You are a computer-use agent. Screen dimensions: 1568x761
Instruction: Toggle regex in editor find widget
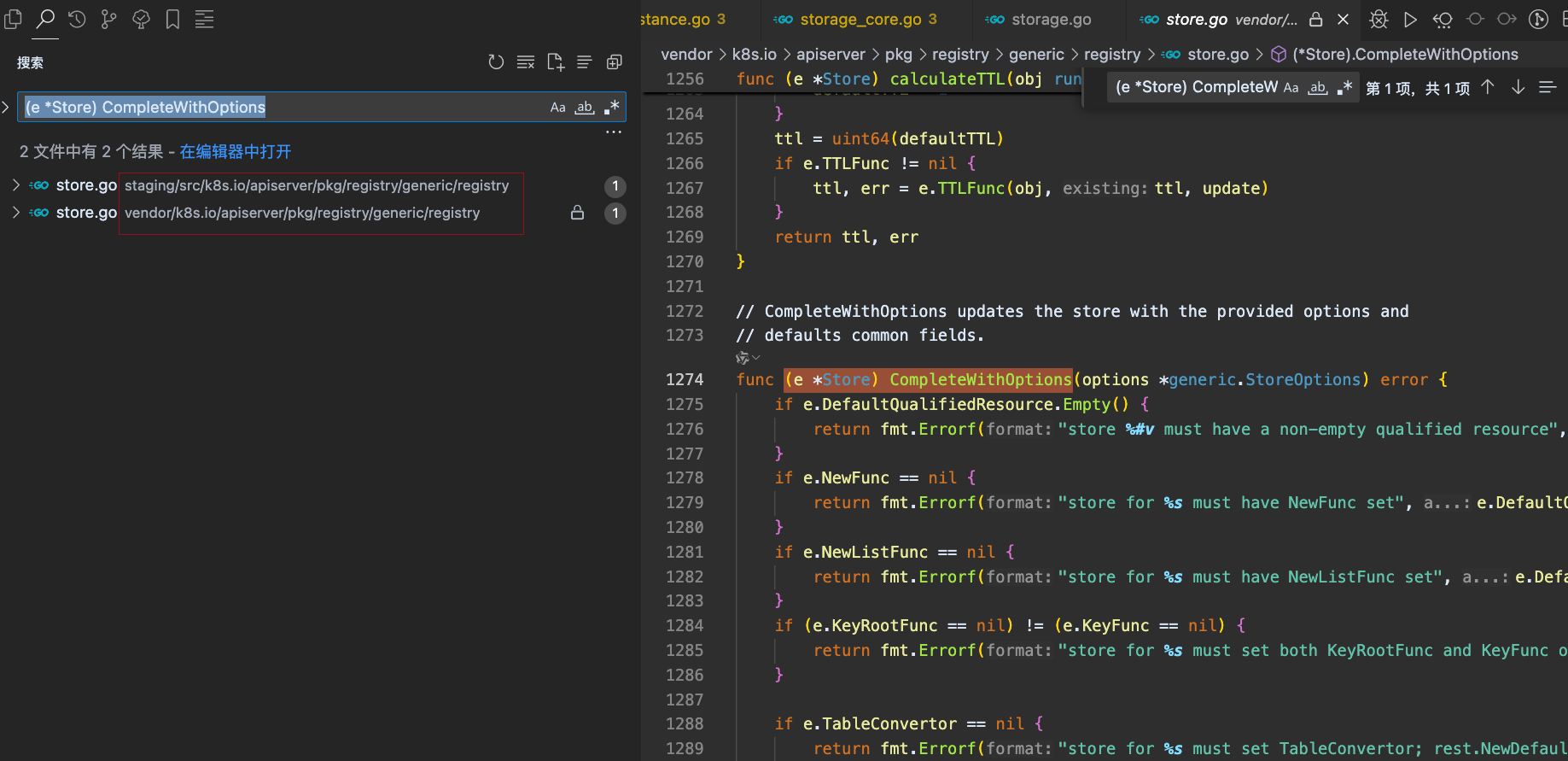[1345, 87]
